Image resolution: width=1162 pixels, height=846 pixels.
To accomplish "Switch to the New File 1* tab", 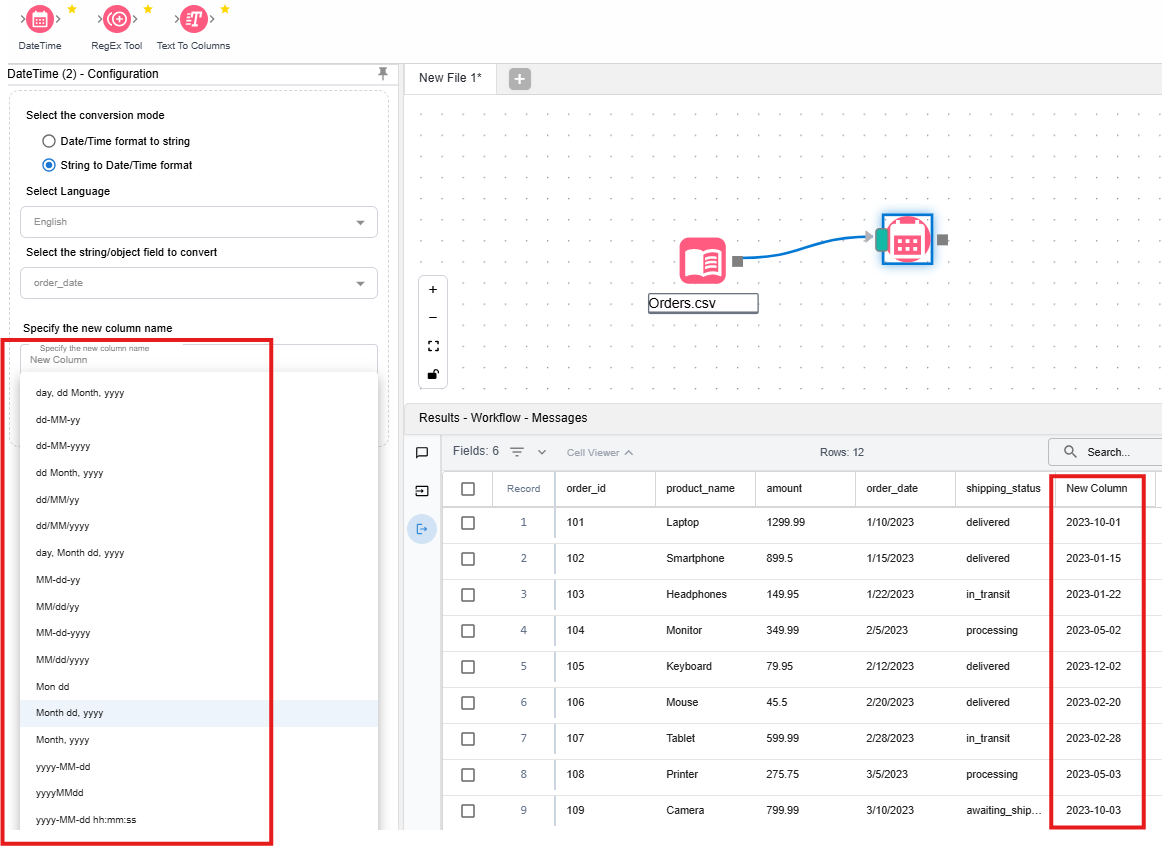I will click(x=449, y=78).
